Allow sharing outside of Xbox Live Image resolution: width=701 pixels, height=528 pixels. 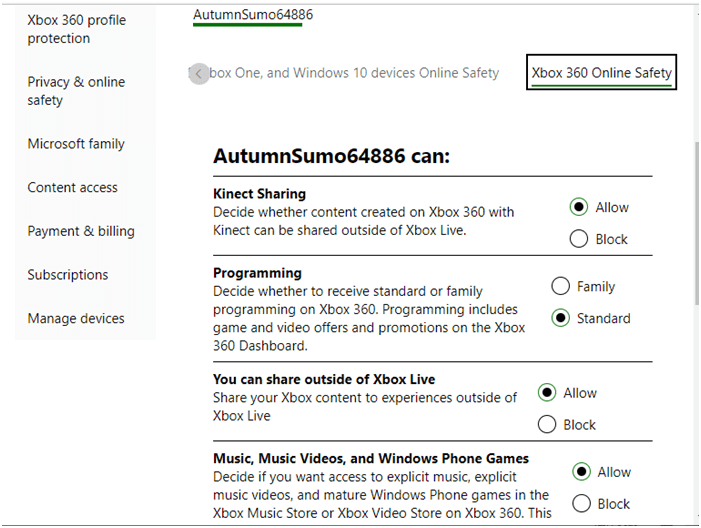[x=547, y=393]
